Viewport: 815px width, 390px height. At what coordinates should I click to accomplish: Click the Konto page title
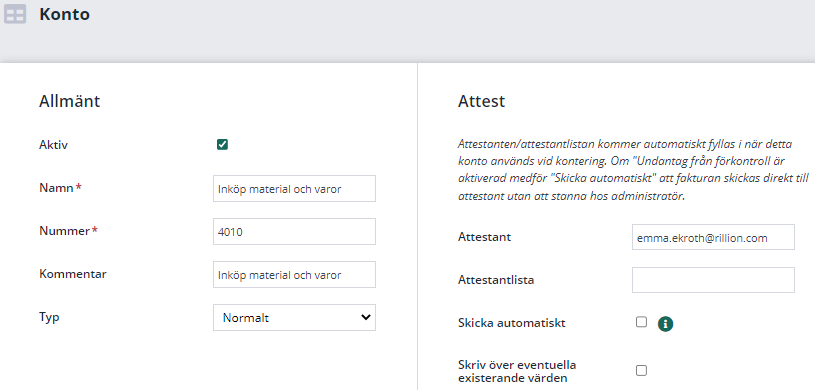coord(64,15)
